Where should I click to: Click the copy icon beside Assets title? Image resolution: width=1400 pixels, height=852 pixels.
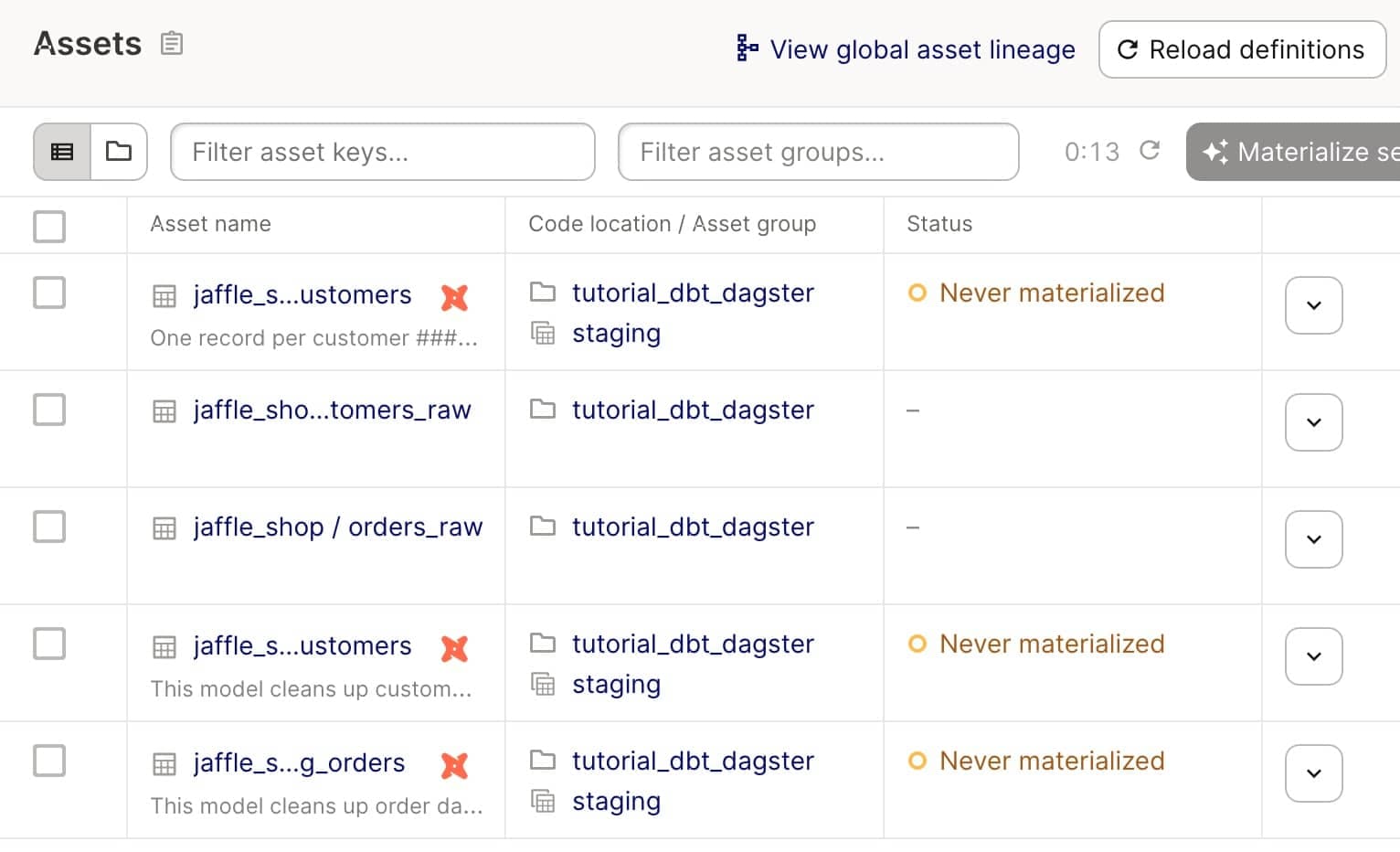click(x=172, y=44)
